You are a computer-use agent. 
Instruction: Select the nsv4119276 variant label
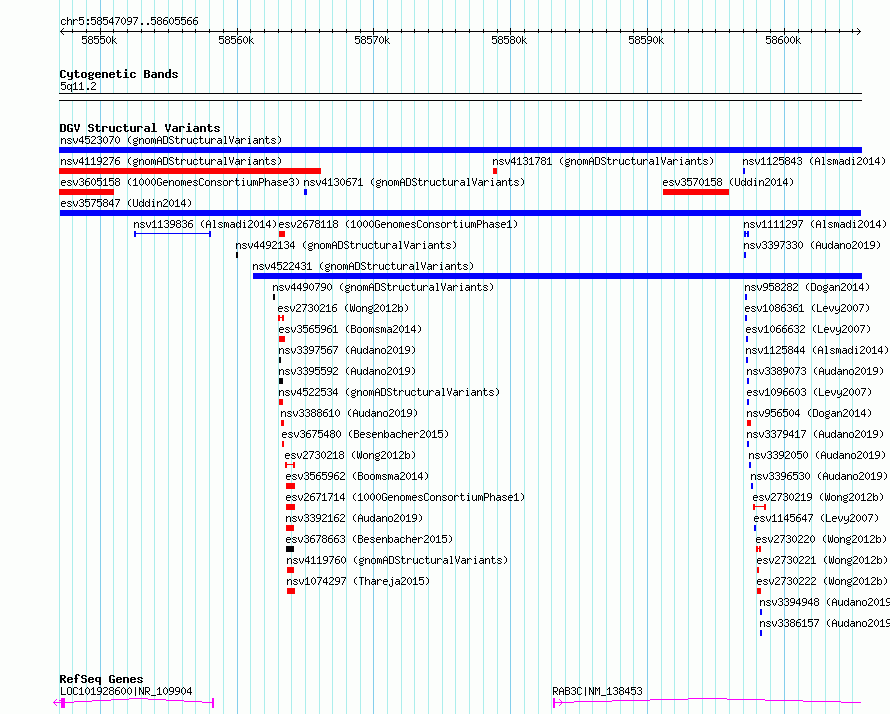click(x=171, y=161)
